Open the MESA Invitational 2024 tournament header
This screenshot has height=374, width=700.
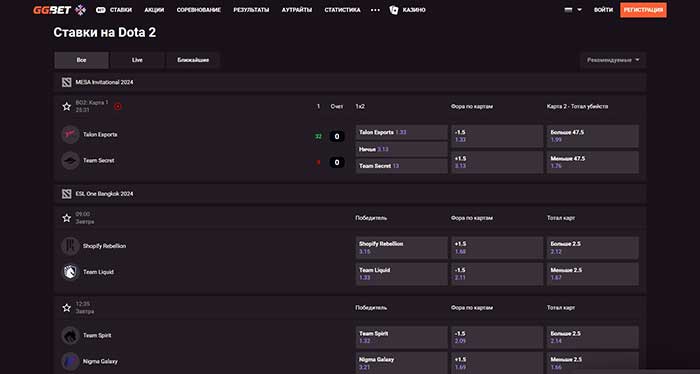point(350,82)
